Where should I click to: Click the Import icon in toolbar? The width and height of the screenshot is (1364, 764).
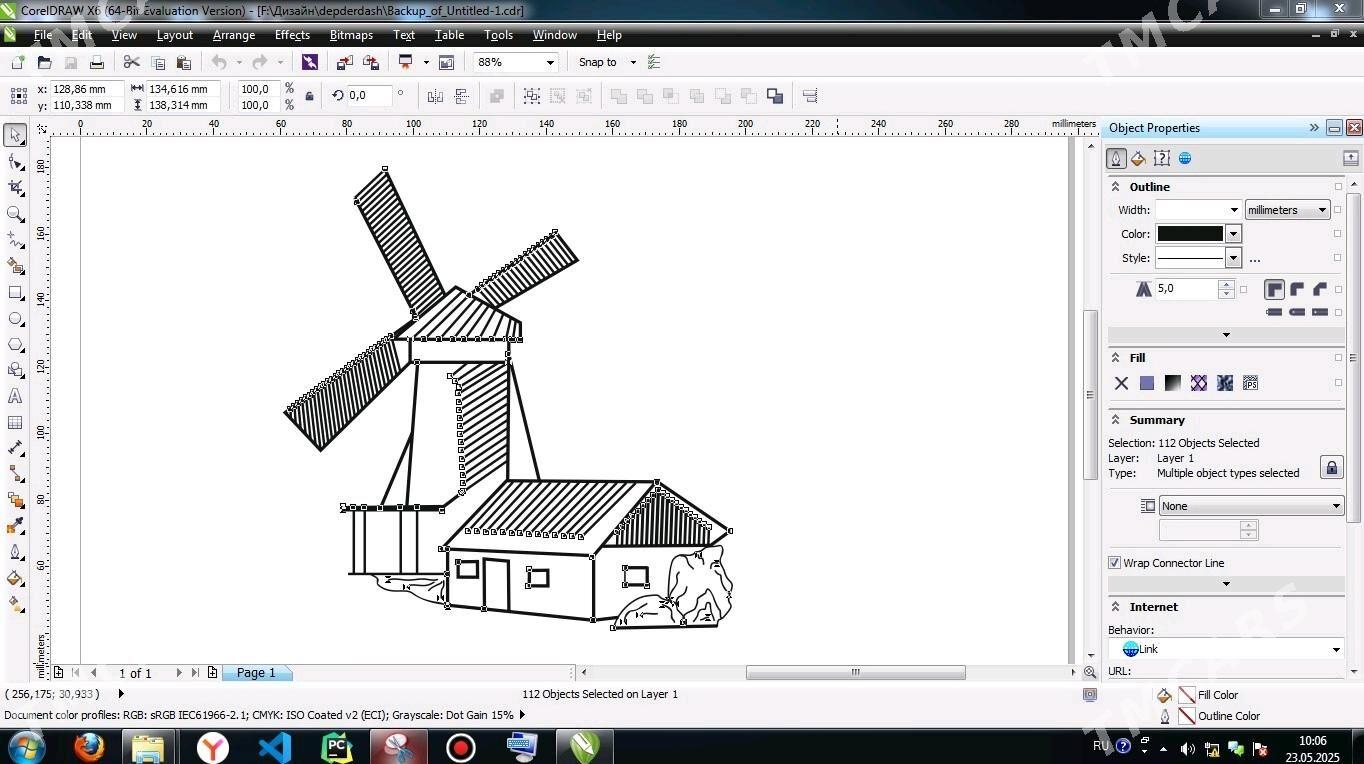(344, 62)
